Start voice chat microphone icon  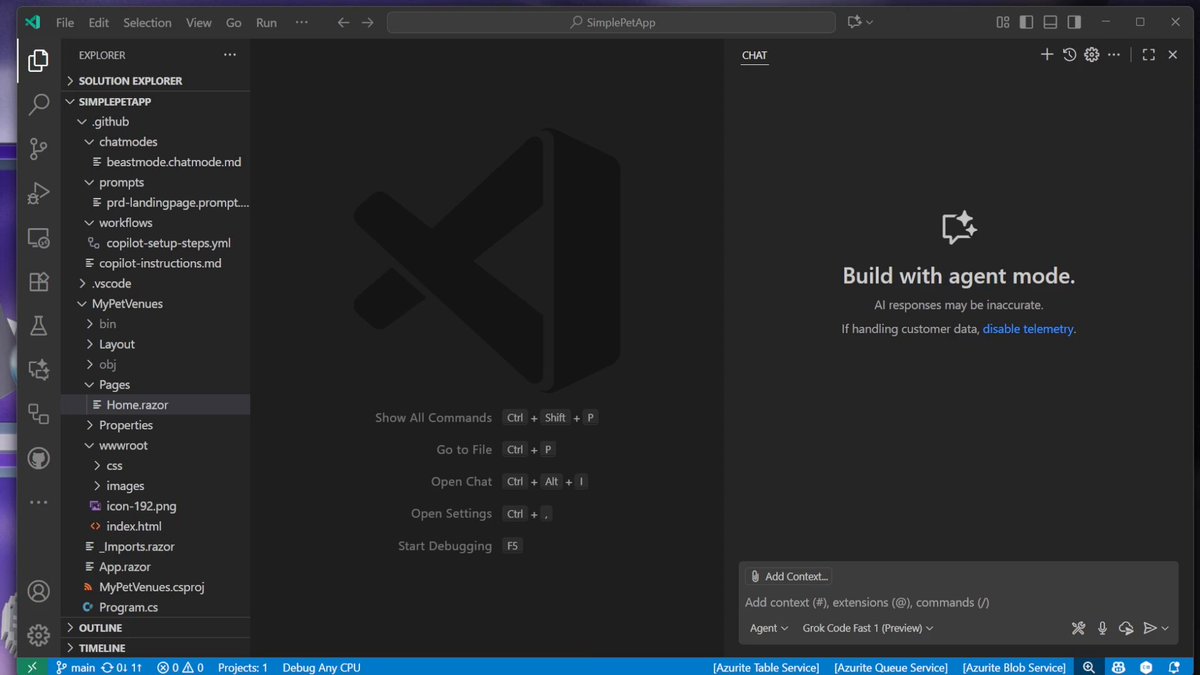pyautogui.click(x=1102, y=628)
